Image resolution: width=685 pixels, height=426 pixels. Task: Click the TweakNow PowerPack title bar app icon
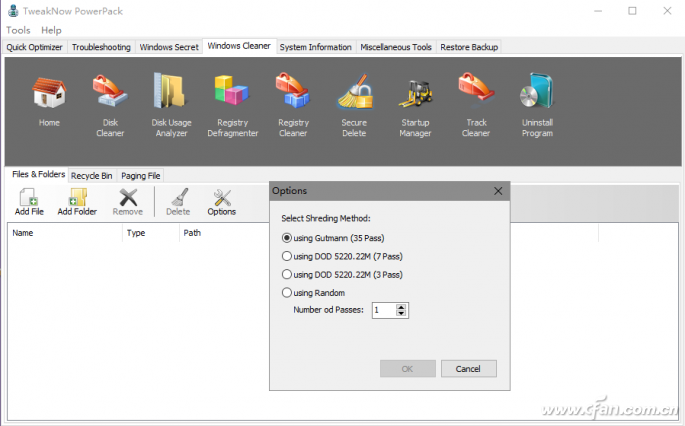[13, 11]
